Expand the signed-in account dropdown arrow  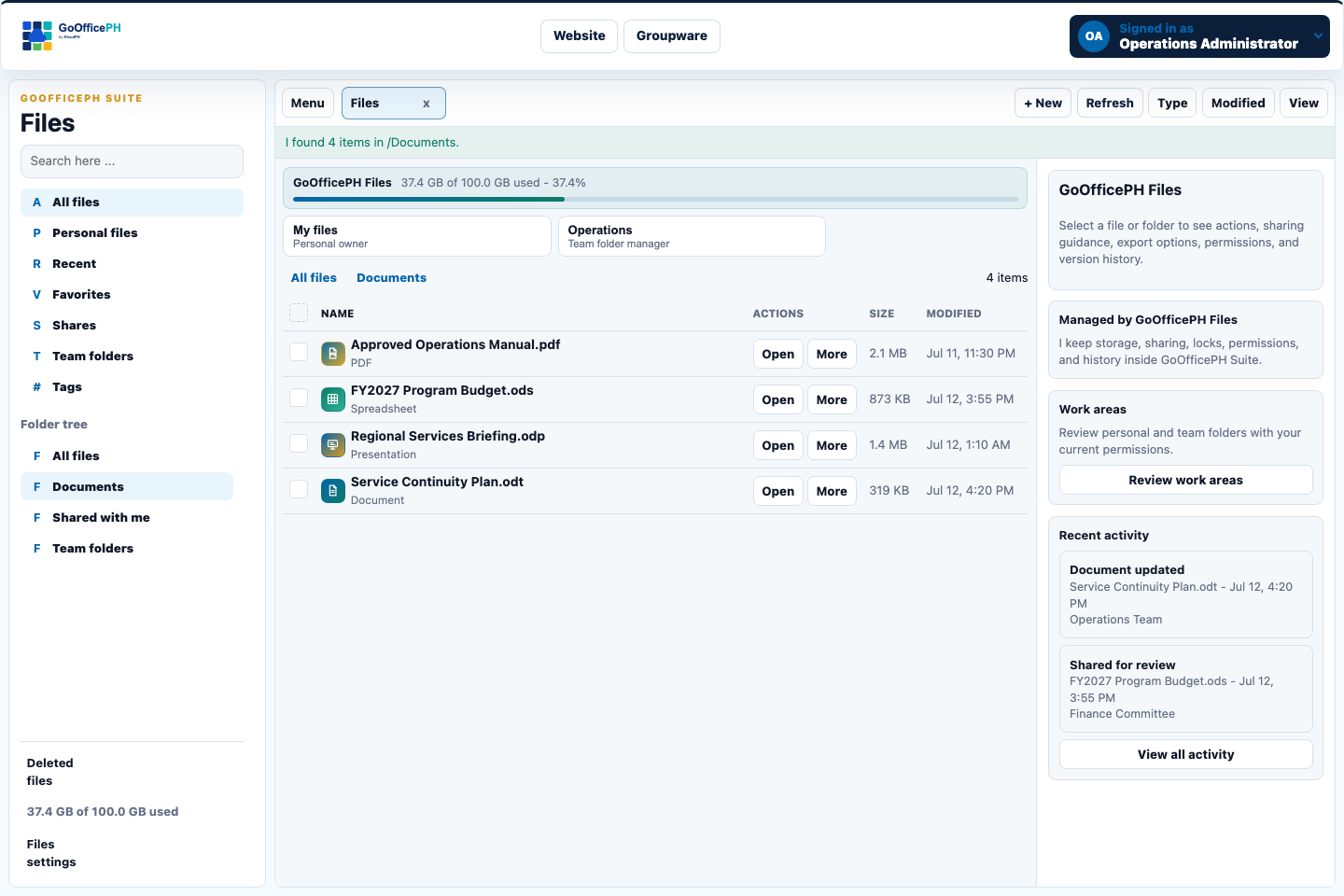coord(1318,36)
